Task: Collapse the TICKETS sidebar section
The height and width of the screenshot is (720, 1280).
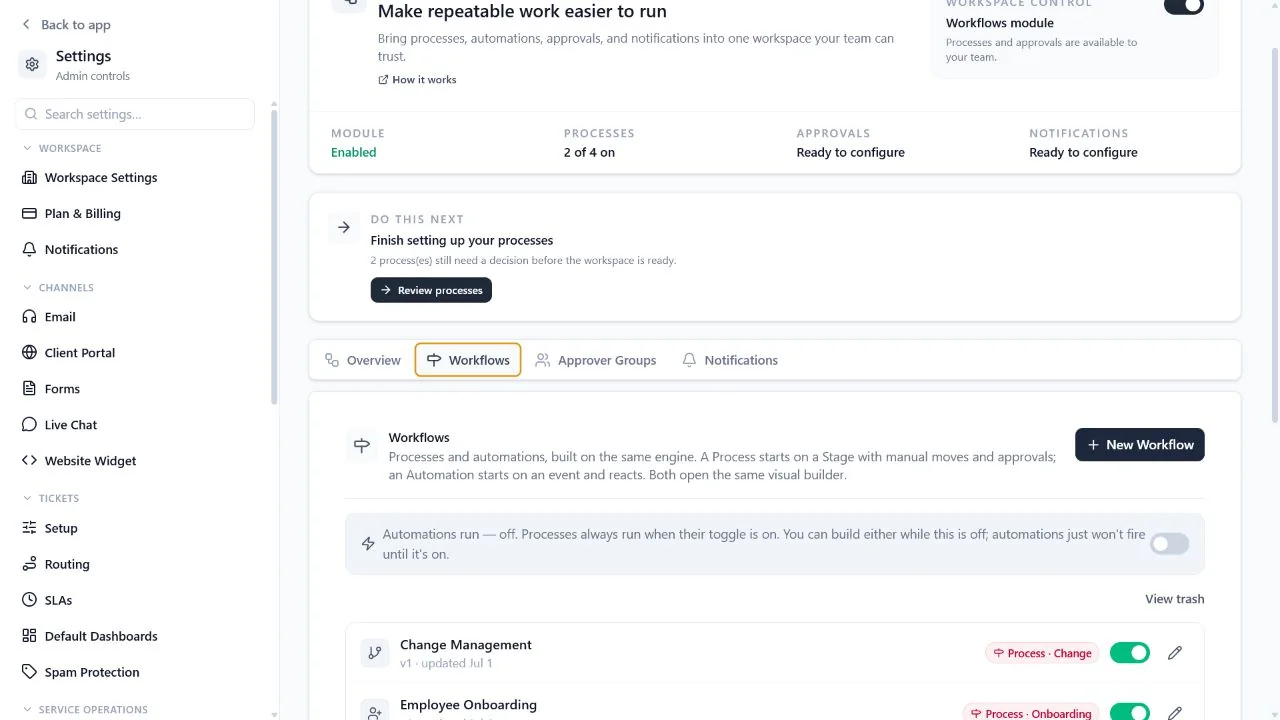Action: tap(27, 498)
